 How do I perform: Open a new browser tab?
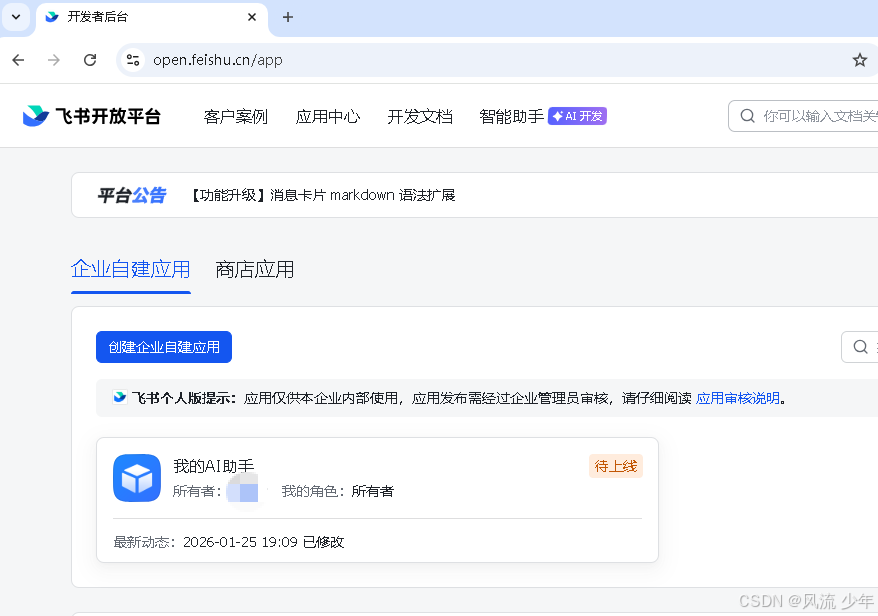(288, 17)
